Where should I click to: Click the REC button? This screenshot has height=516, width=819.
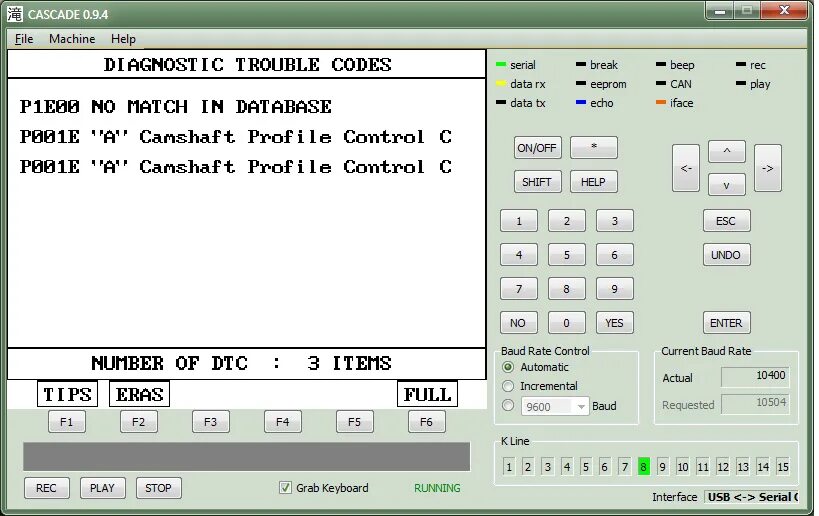[x=47, y=488]
